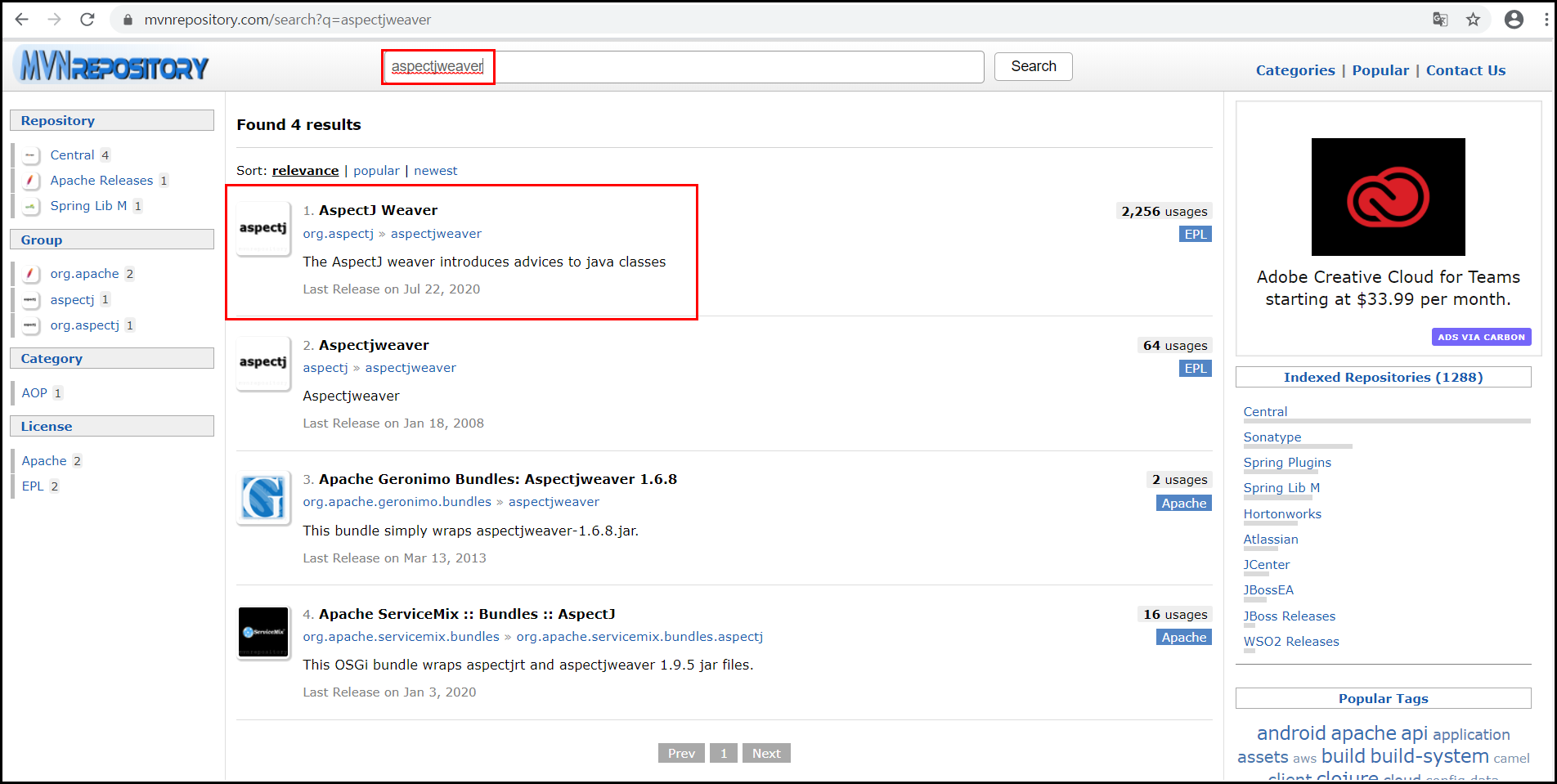Viewport: 1557px width, 784px height.
Task: Bookmark this page with the star
Action: point(1473,20)
